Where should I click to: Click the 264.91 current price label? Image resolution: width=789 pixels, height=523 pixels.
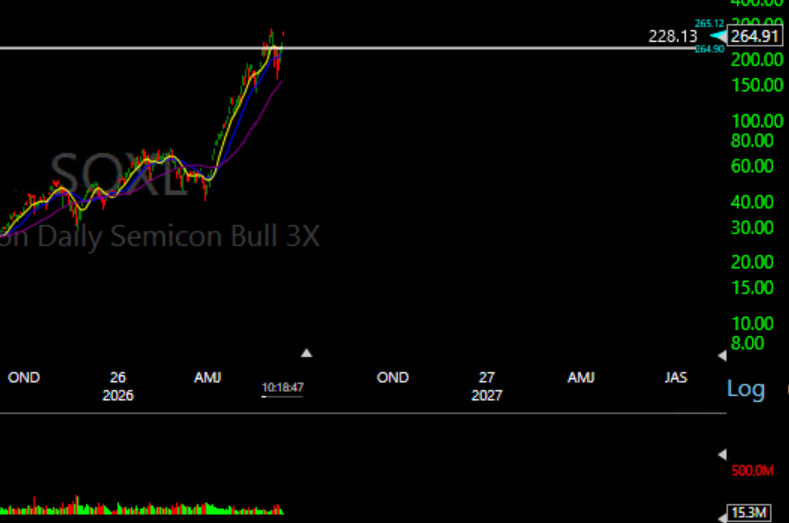(755, 36)
